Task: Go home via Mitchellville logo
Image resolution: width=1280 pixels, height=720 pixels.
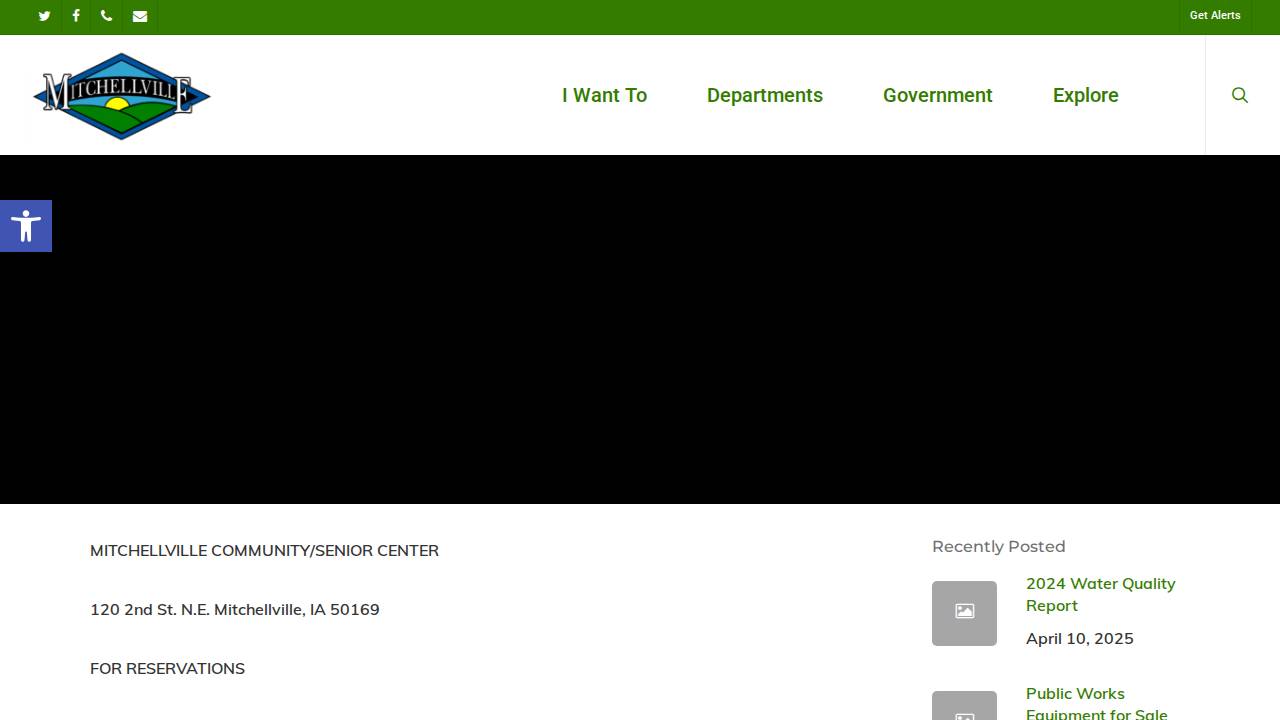Action: point(122,96)
